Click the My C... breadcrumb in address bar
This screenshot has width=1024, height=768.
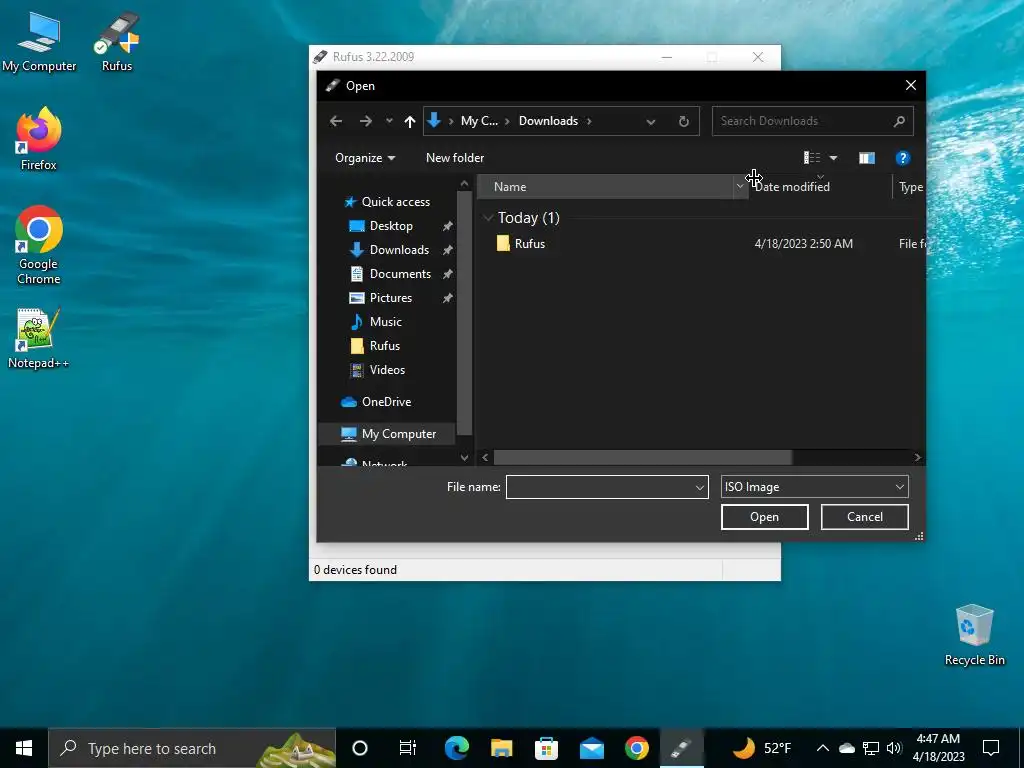[x=479, y=121]
